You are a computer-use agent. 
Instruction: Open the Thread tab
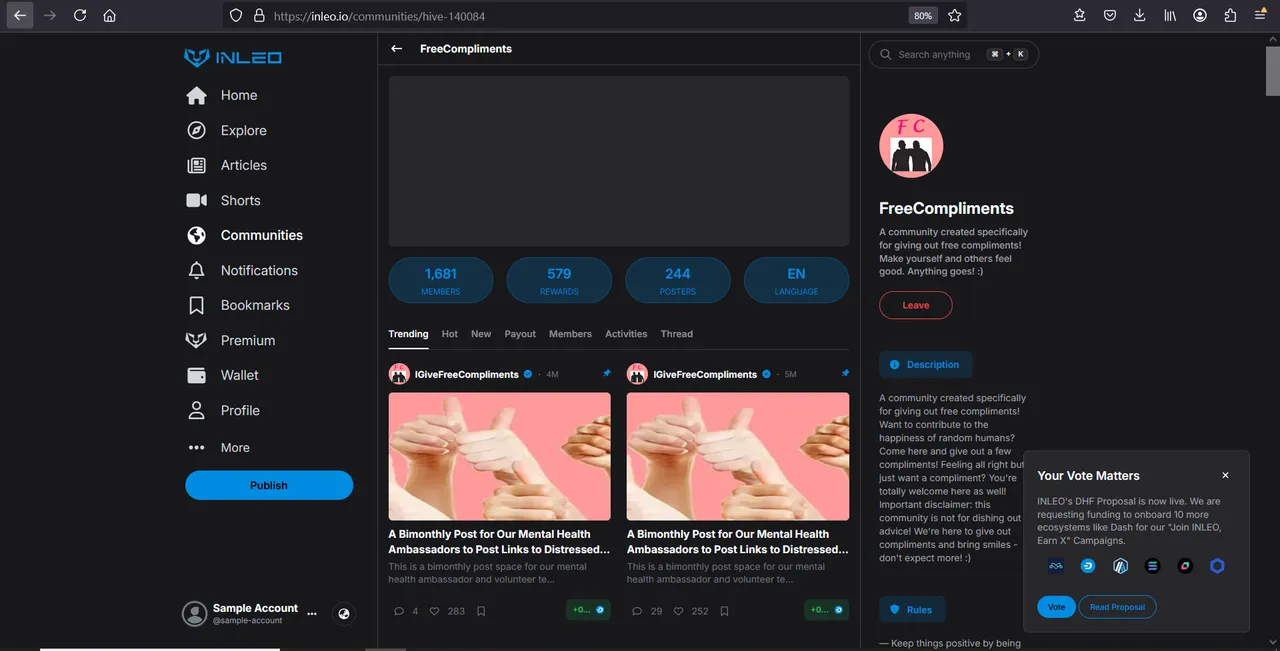677,334
